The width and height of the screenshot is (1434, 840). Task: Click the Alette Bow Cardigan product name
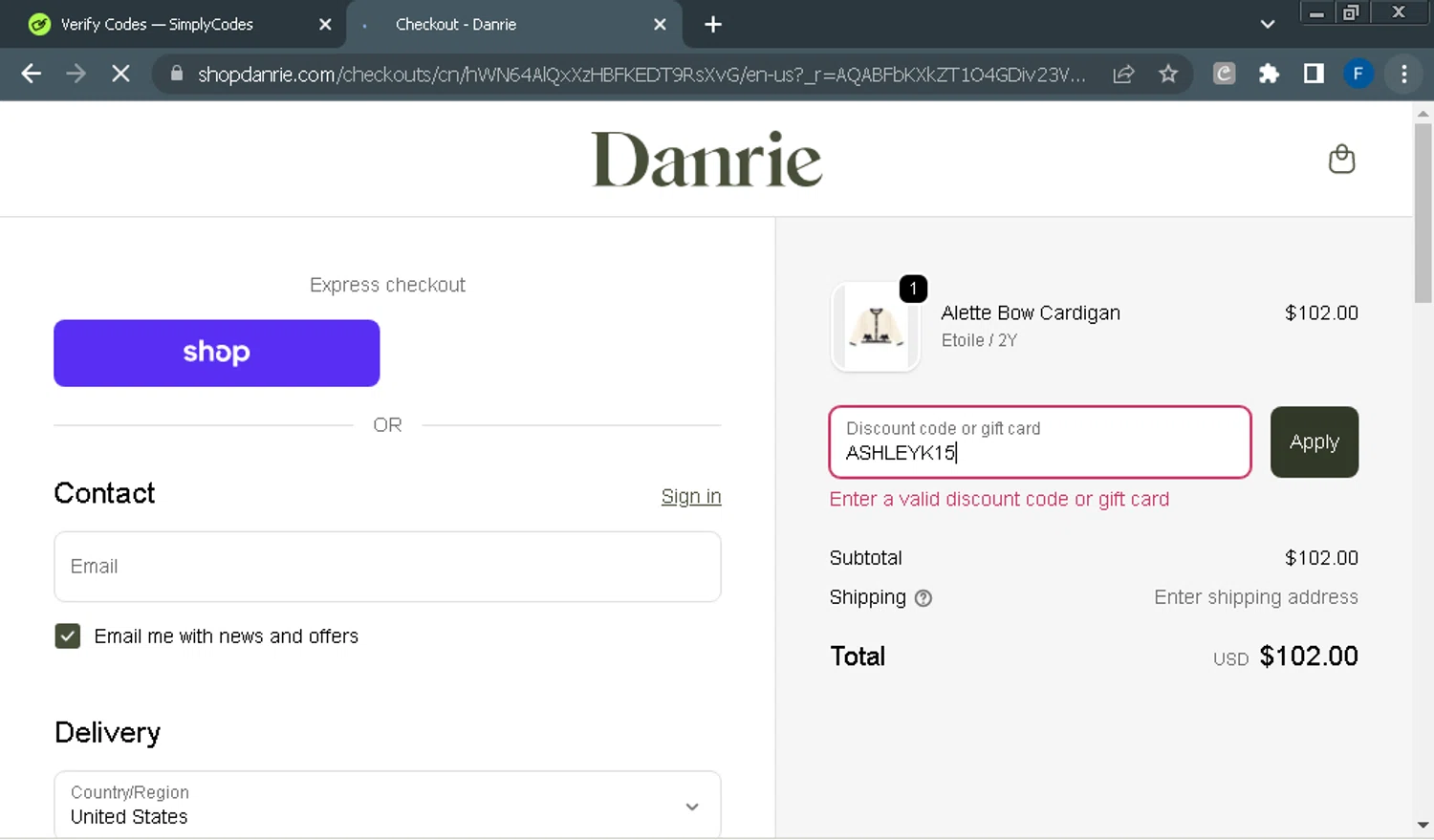[x=1031, y=312]
